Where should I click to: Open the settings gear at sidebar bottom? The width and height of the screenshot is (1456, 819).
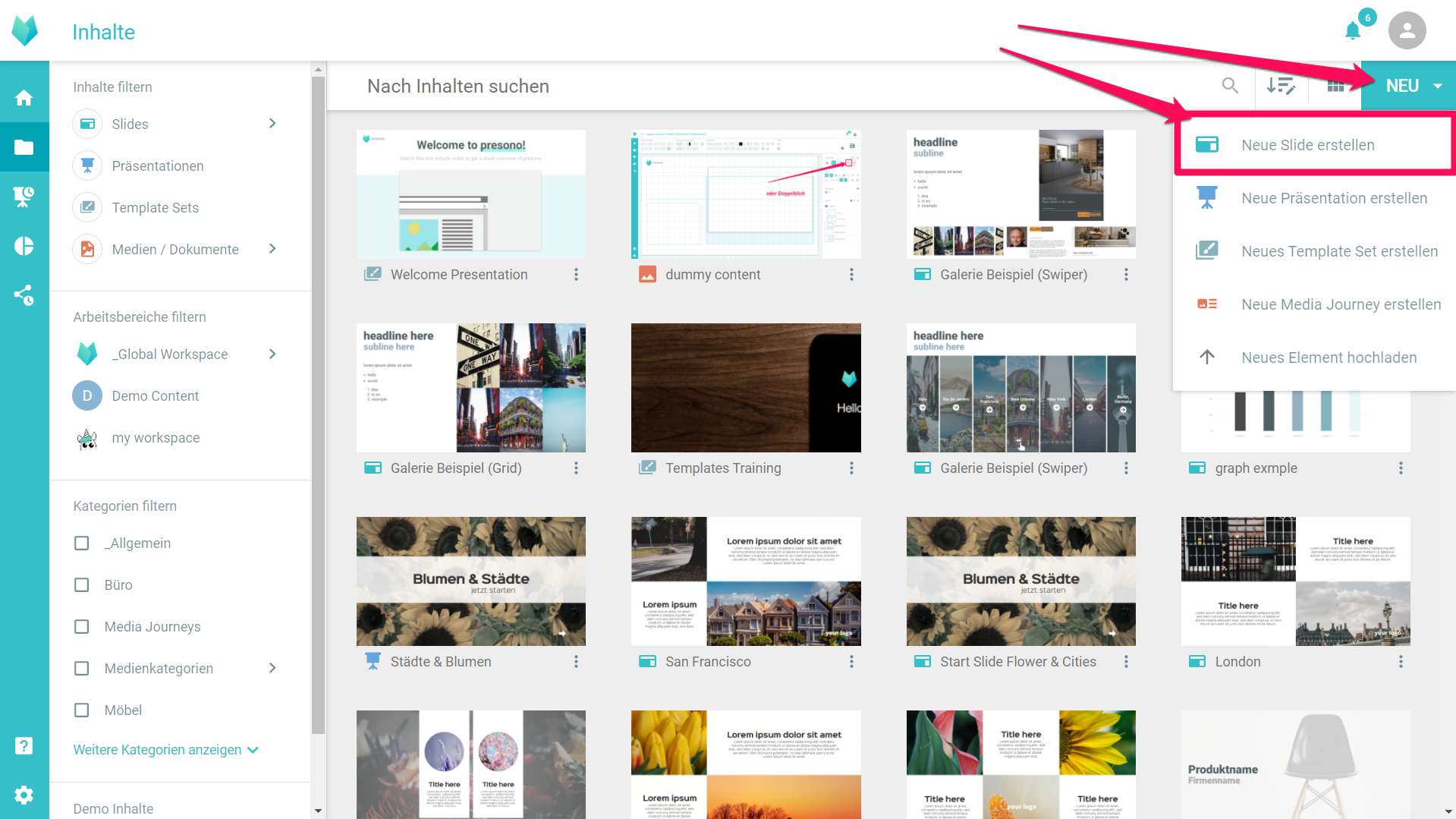(24, 795)
